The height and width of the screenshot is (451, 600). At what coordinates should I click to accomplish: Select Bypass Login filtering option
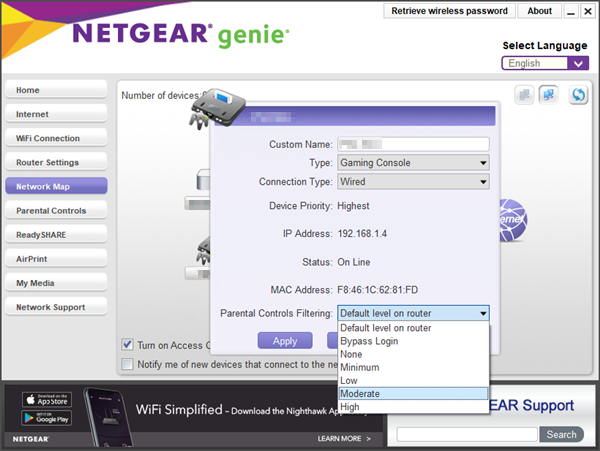point(414,341)
